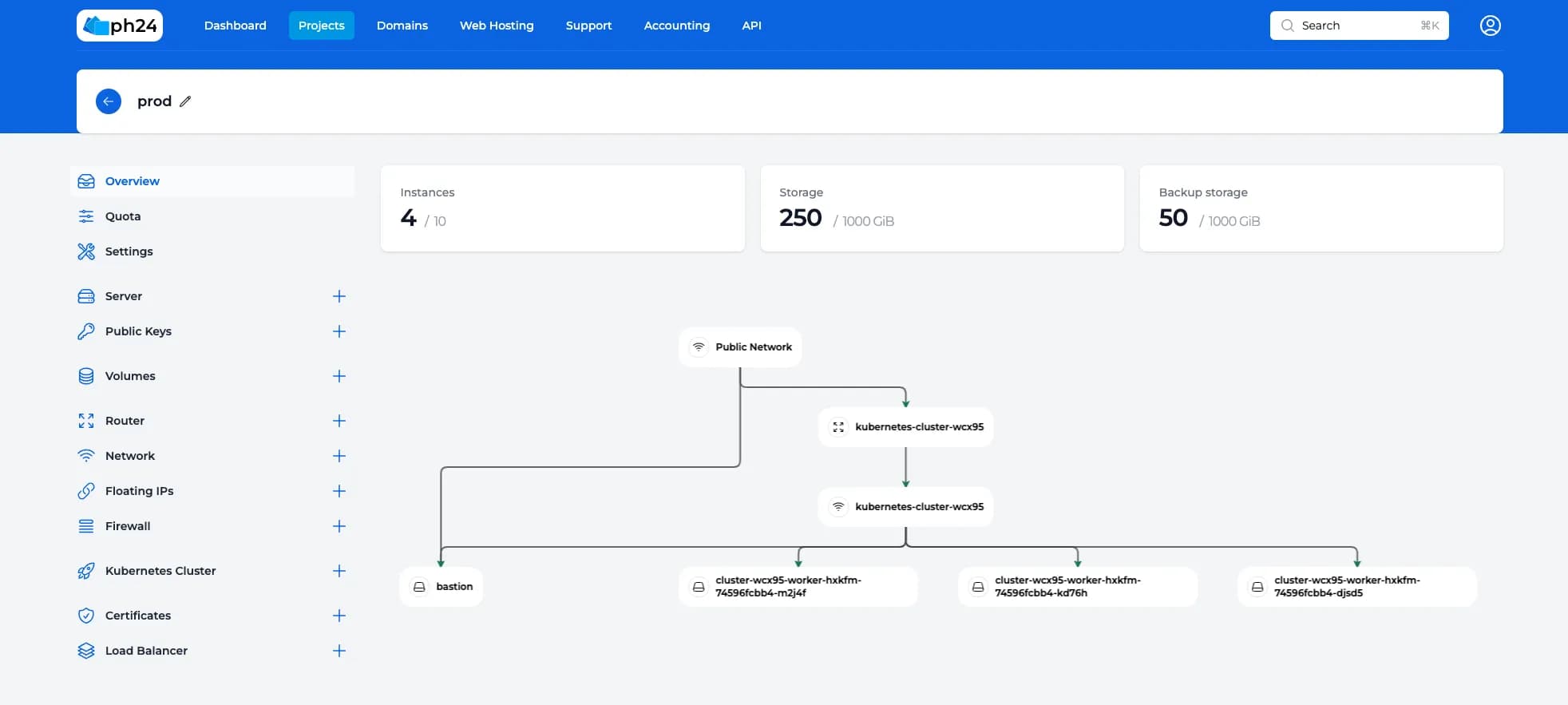Add a new public key

click(339, 331)
